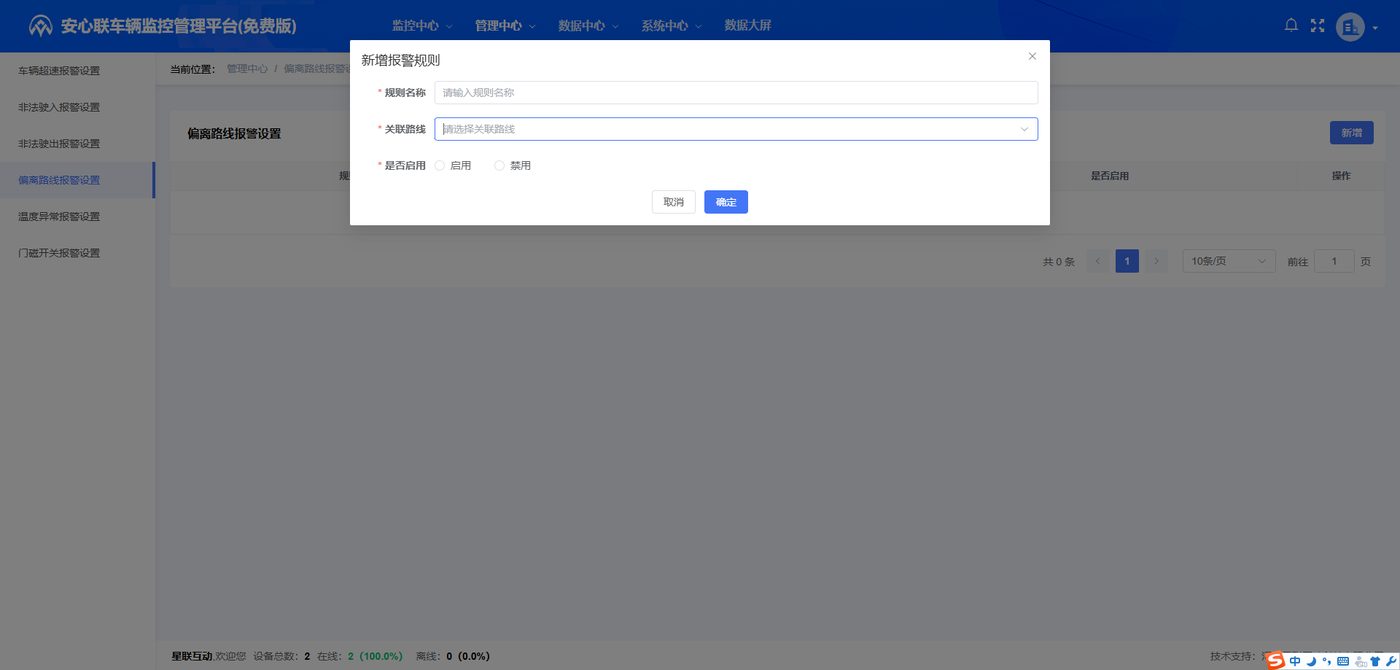
Task: Open 门磁开关报警设置 in sidebar
Action: tap(77, 253)
